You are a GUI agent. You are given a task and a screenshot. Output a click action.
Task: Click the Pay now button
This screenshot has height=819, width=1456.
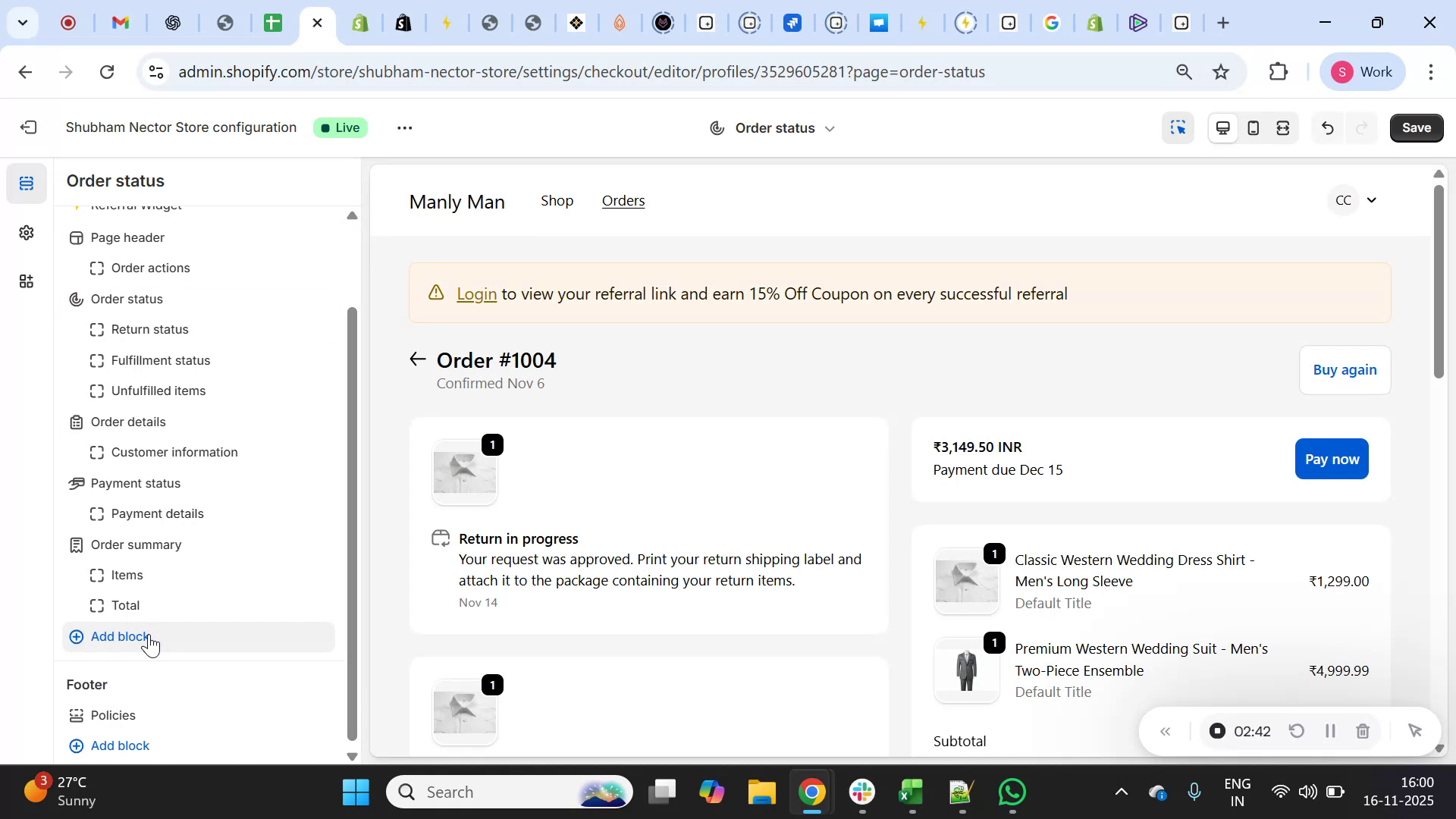1331,458
